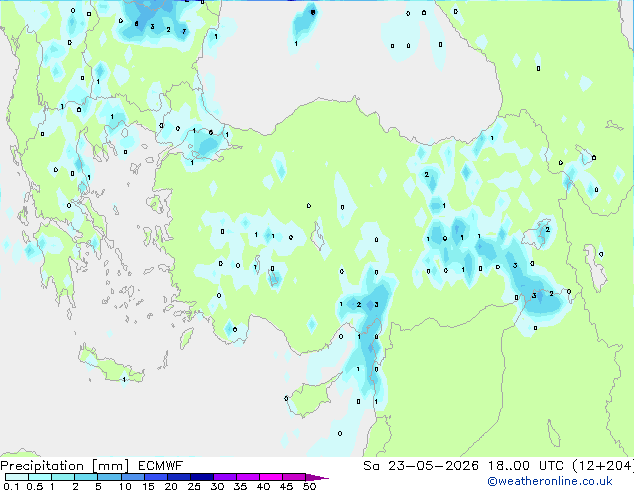Click the '50' legend scale label
The width and height of the screenshot is (634, 490).
click(309, 486)
